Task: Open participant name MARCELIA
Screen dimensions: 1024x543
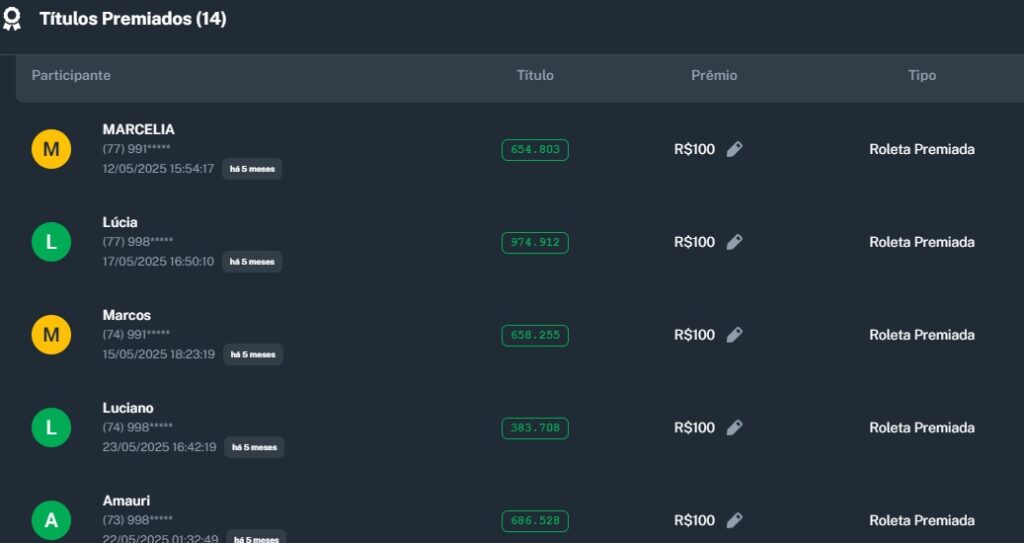Action: [x=138, y=129]
